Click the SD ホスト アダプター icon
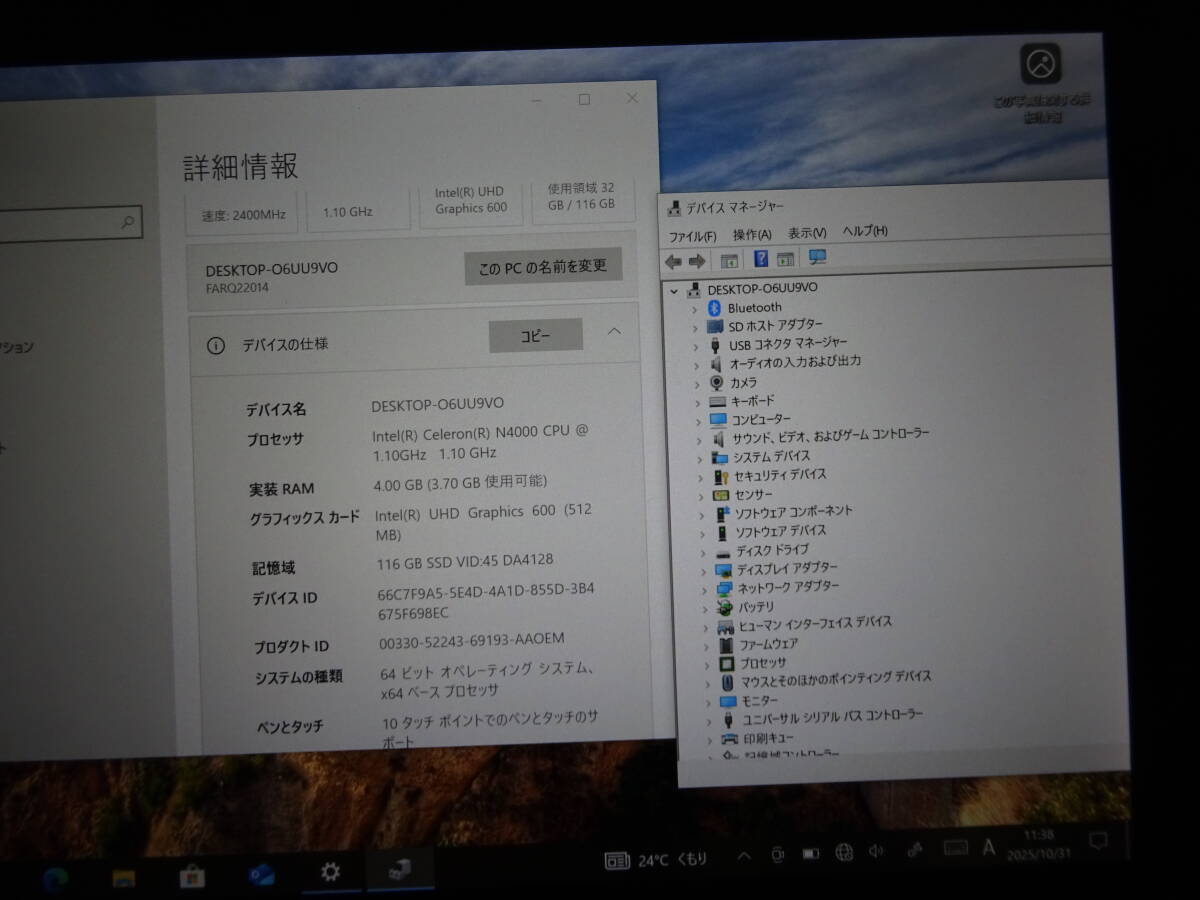The image size is (1200, 900). coord(714,326)
